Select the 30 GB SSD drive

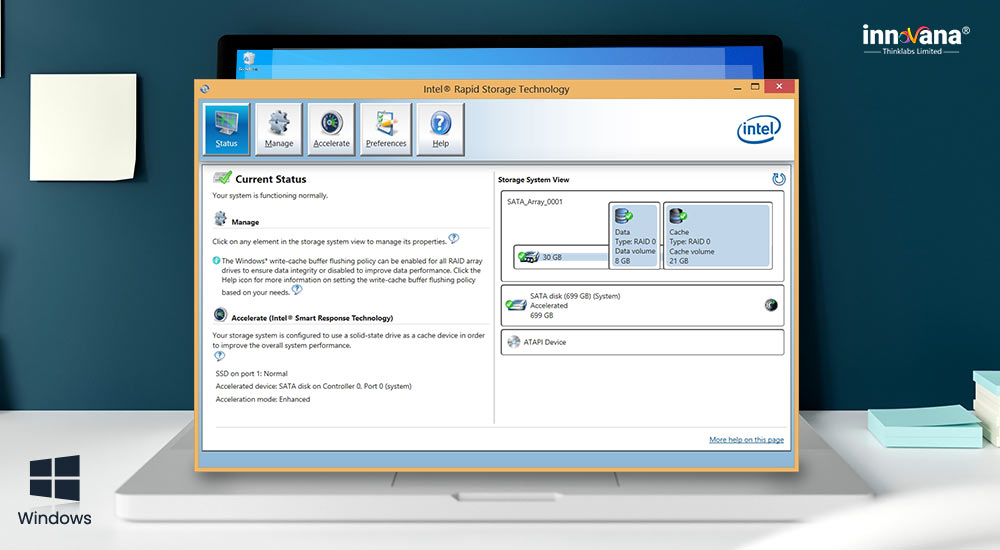(x=562, y=257)
